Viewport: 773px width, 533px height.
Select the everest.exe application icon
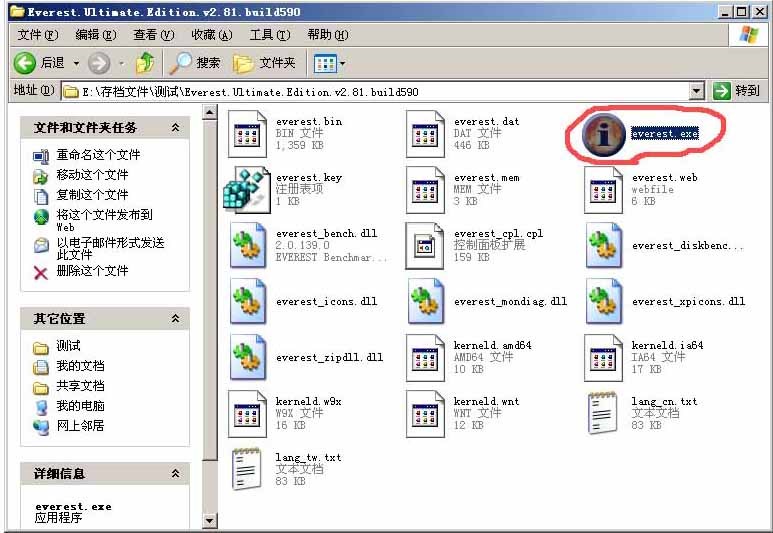603,134
